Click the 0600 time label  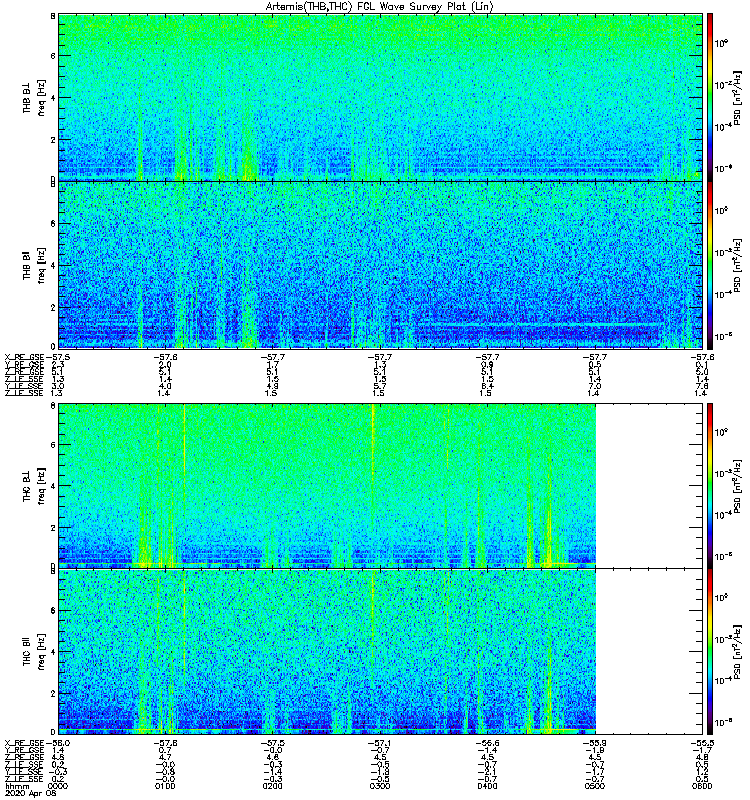(x=702, y=786)
